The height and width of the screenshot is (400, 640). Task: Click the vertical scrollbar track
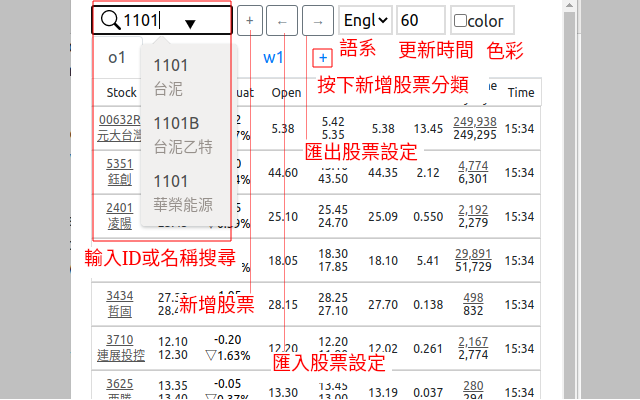point(569,204)
